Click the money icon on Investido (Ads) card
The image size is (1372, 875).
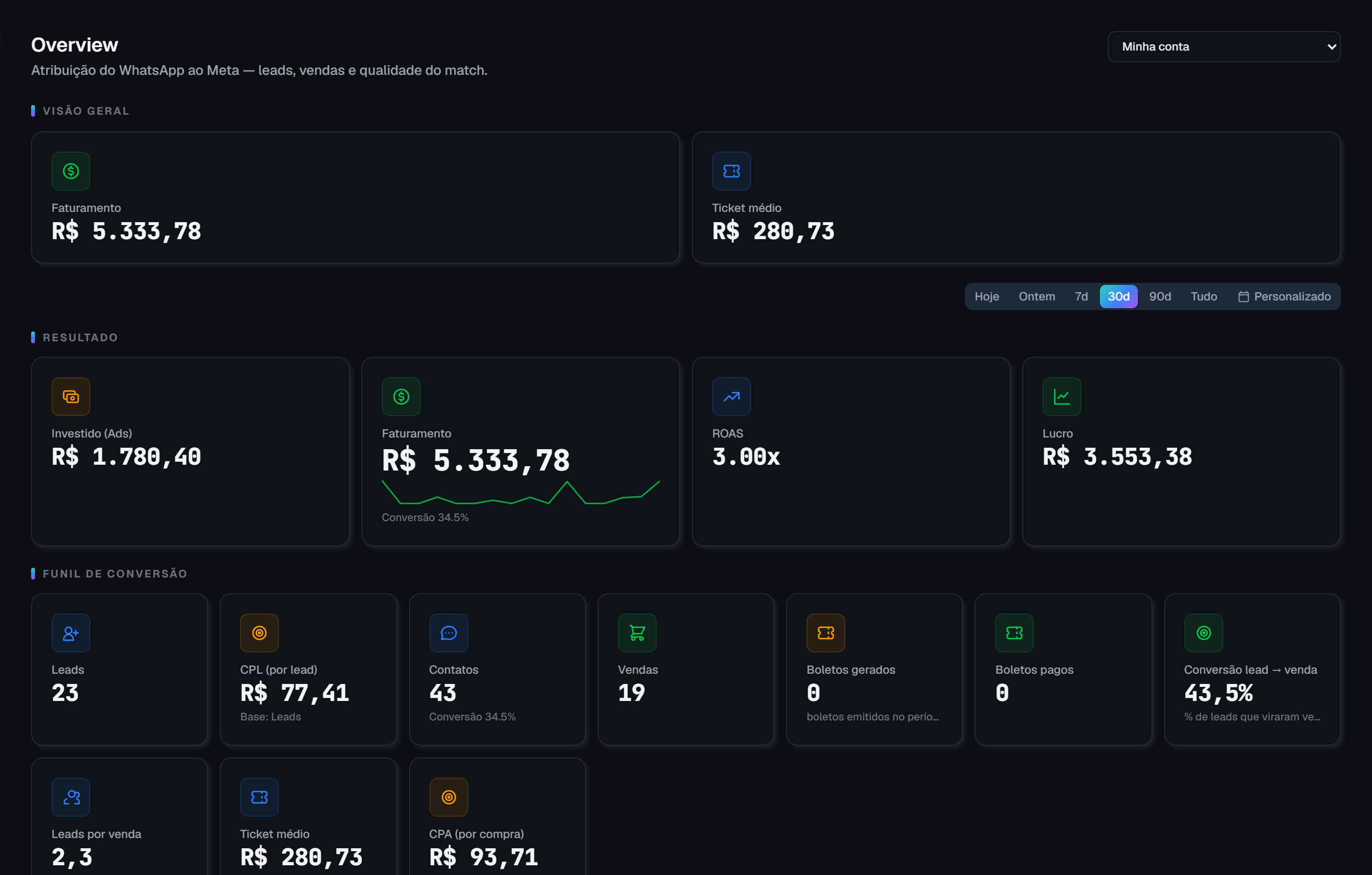coord(70,397)
